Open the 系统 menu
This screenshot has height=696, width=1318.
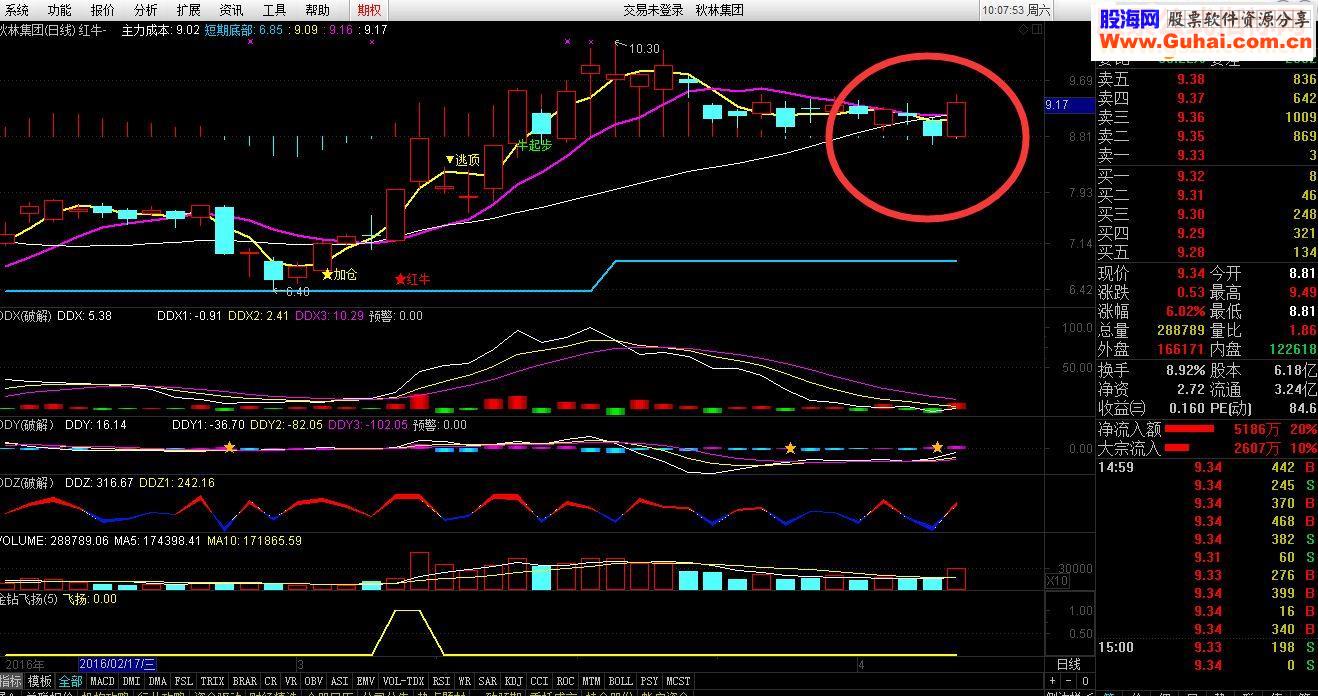coord(17,10)
